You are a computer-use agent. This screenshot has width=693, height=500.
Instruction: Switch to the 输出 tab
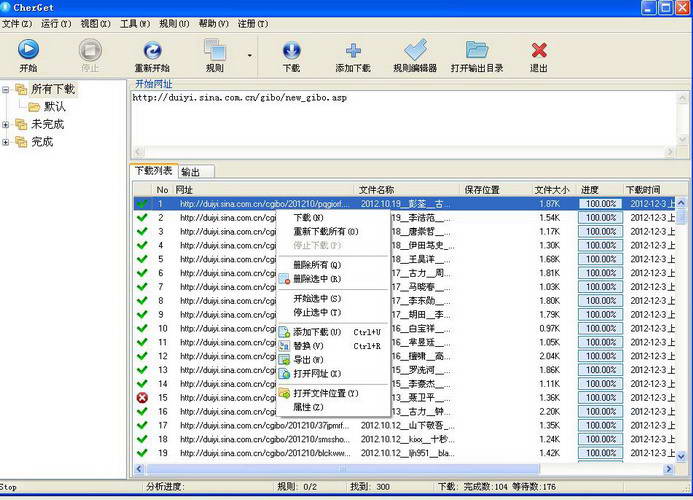point(189,172)
